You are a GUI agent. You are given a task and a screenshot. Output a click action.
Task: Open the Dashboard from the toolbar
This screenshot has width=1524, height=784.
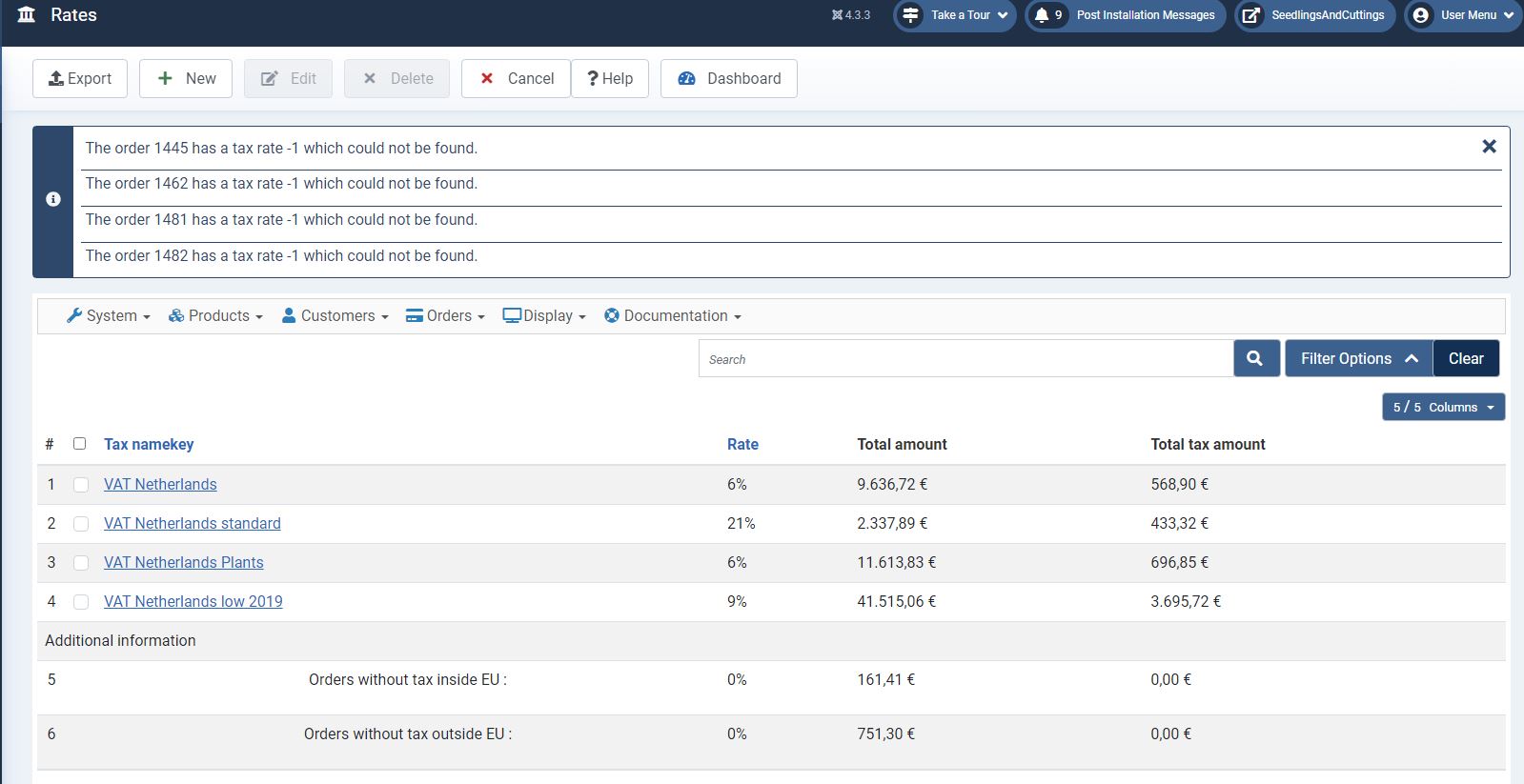point(728,78)
